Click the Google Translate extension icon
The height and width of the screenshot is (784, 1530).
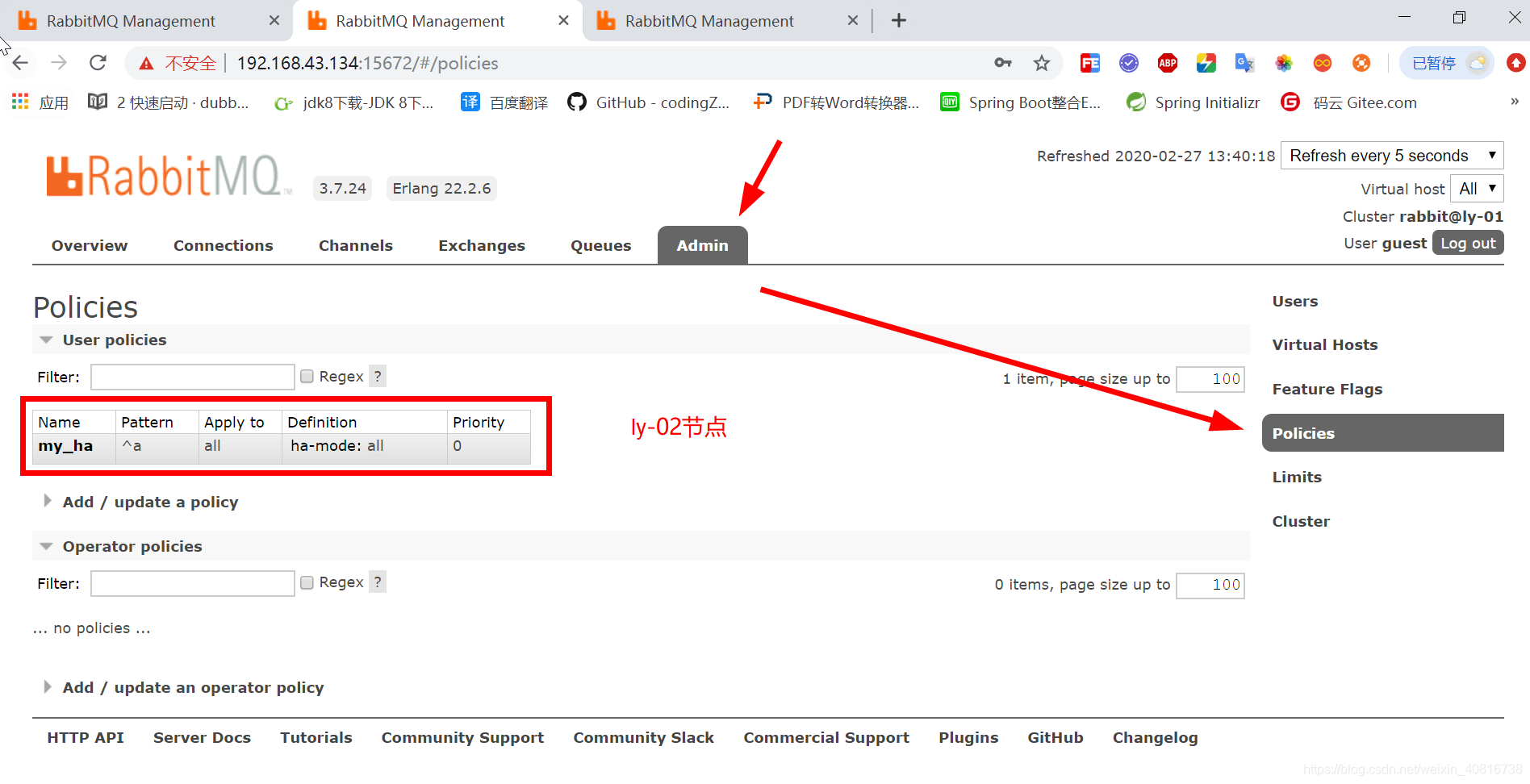click(x=1245, y=63)
